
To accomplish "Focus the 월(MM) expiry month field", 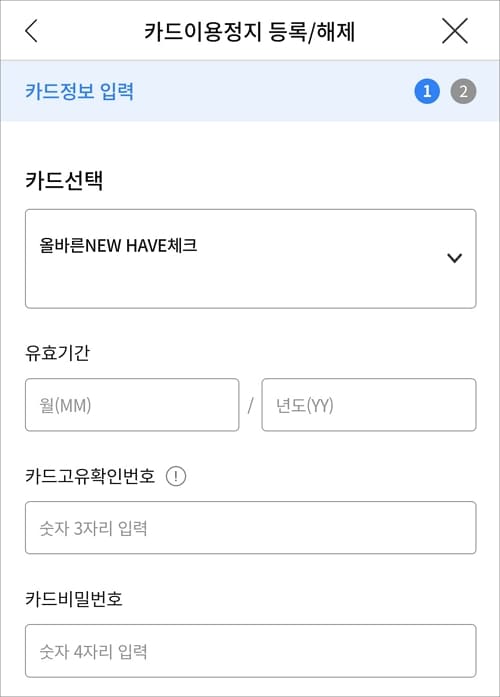I will point(132,405).
